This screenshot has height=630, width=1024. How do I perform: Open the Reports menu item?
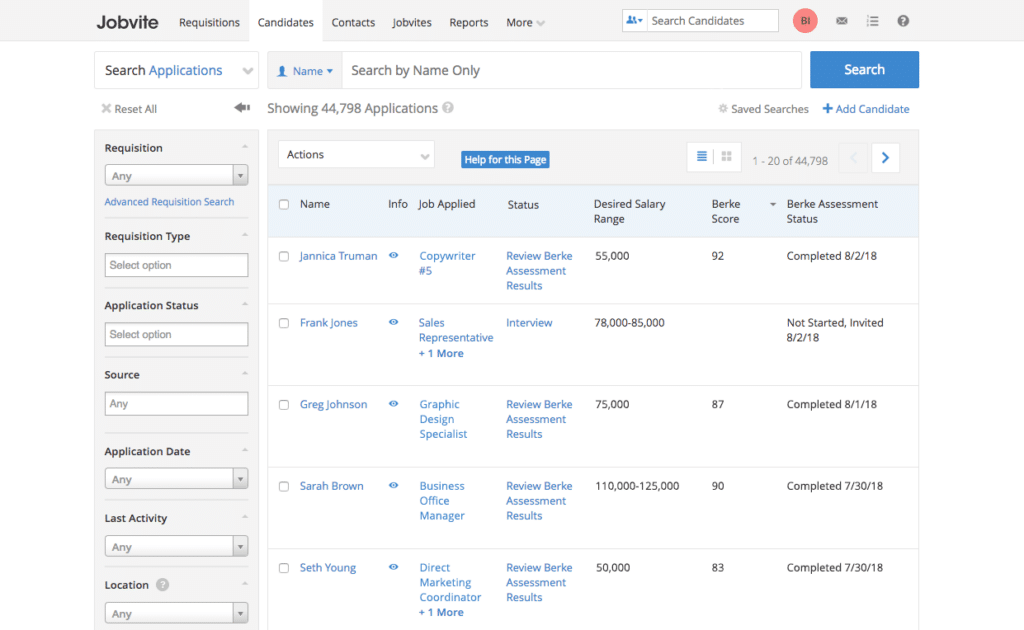[468, 22]
